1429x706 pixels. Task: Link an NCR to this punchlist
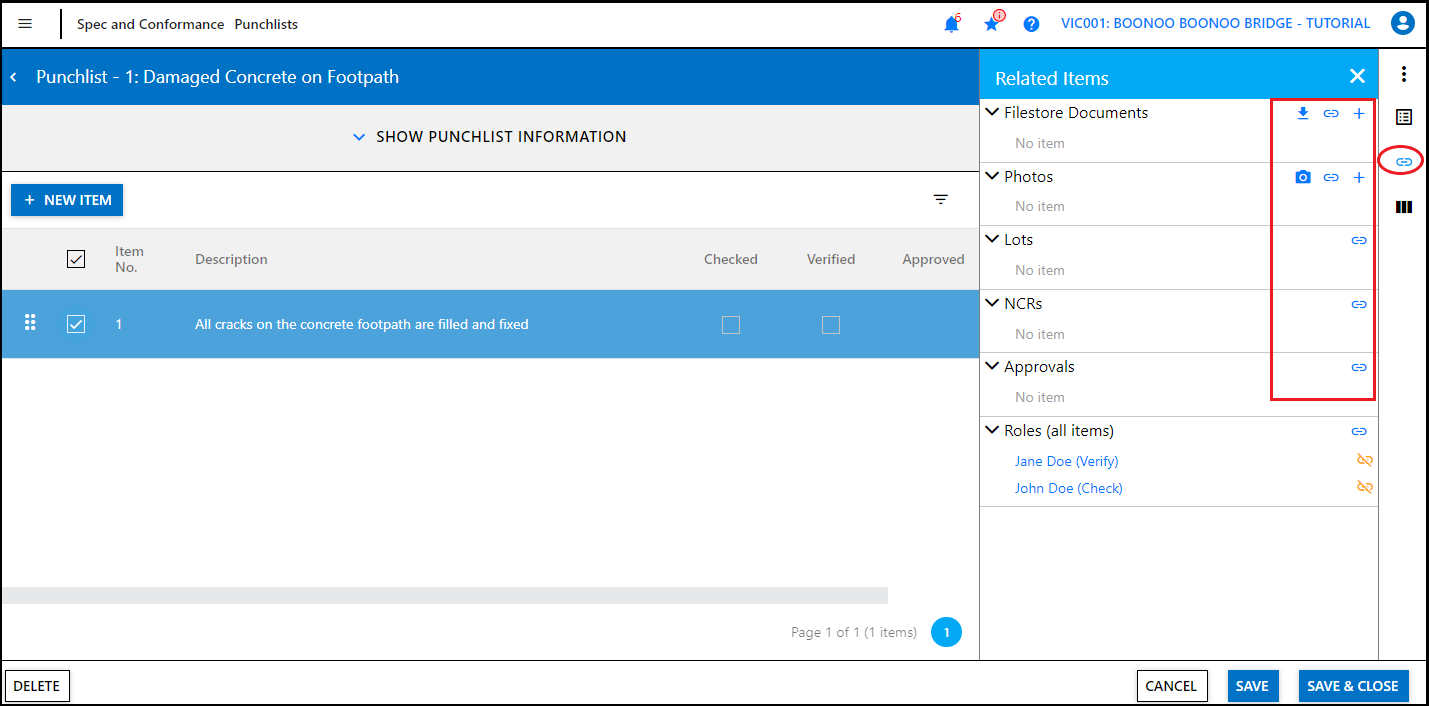tap(1359, 304)
